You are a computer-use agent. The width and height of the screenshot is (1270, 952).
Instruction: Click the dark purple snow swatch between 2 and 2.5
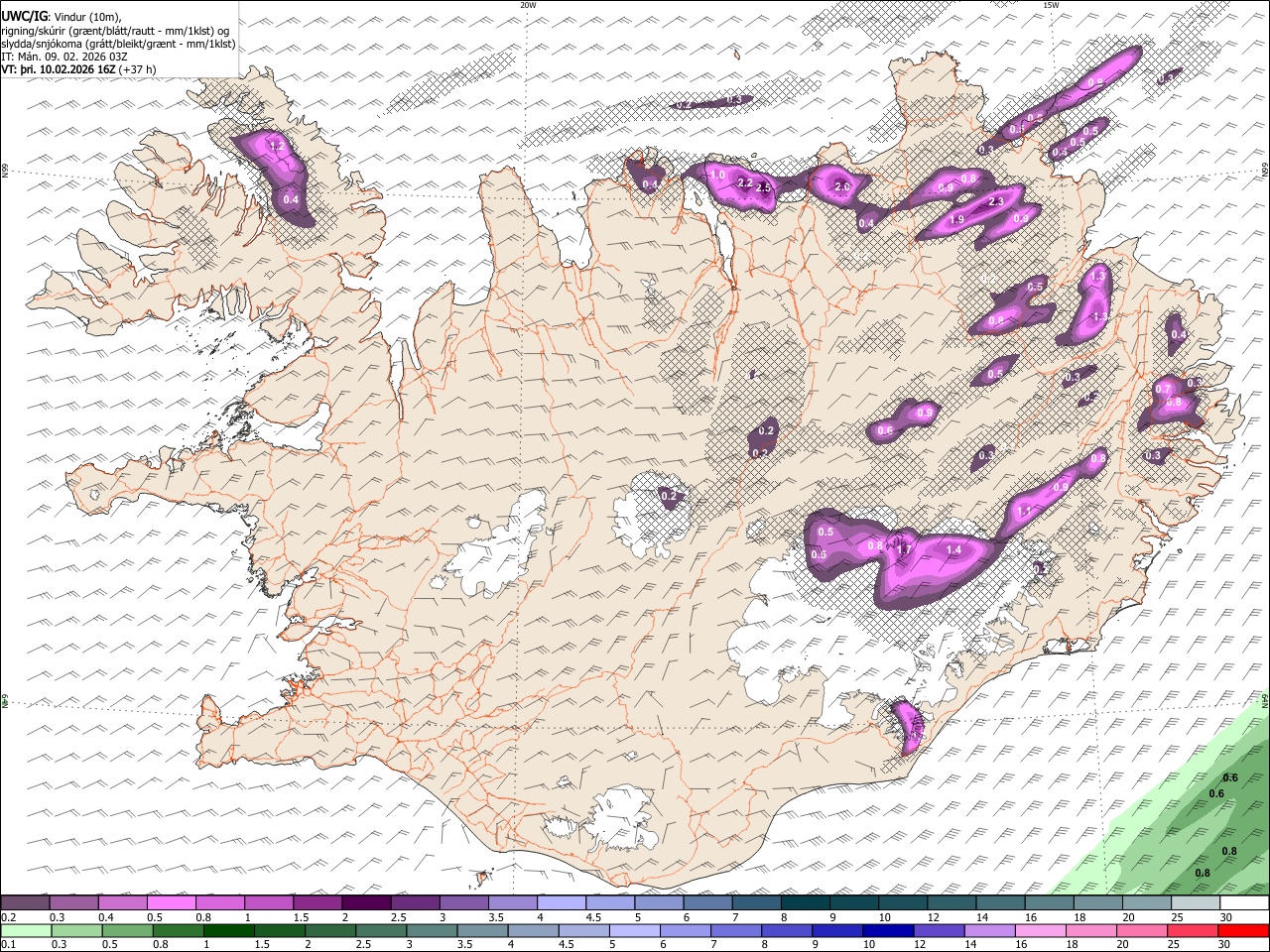pyautogui.click(x=365, y=903)
